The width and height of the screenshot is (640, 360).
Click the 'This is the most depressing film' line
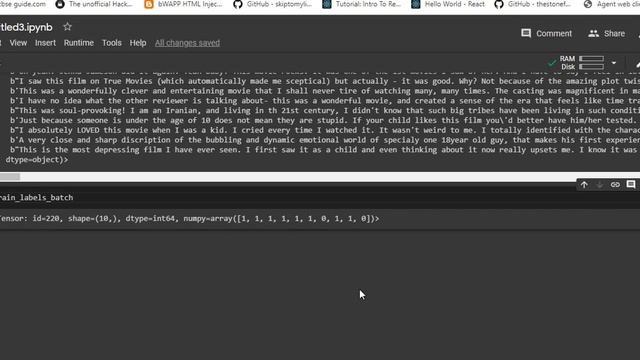coord(325,150)
